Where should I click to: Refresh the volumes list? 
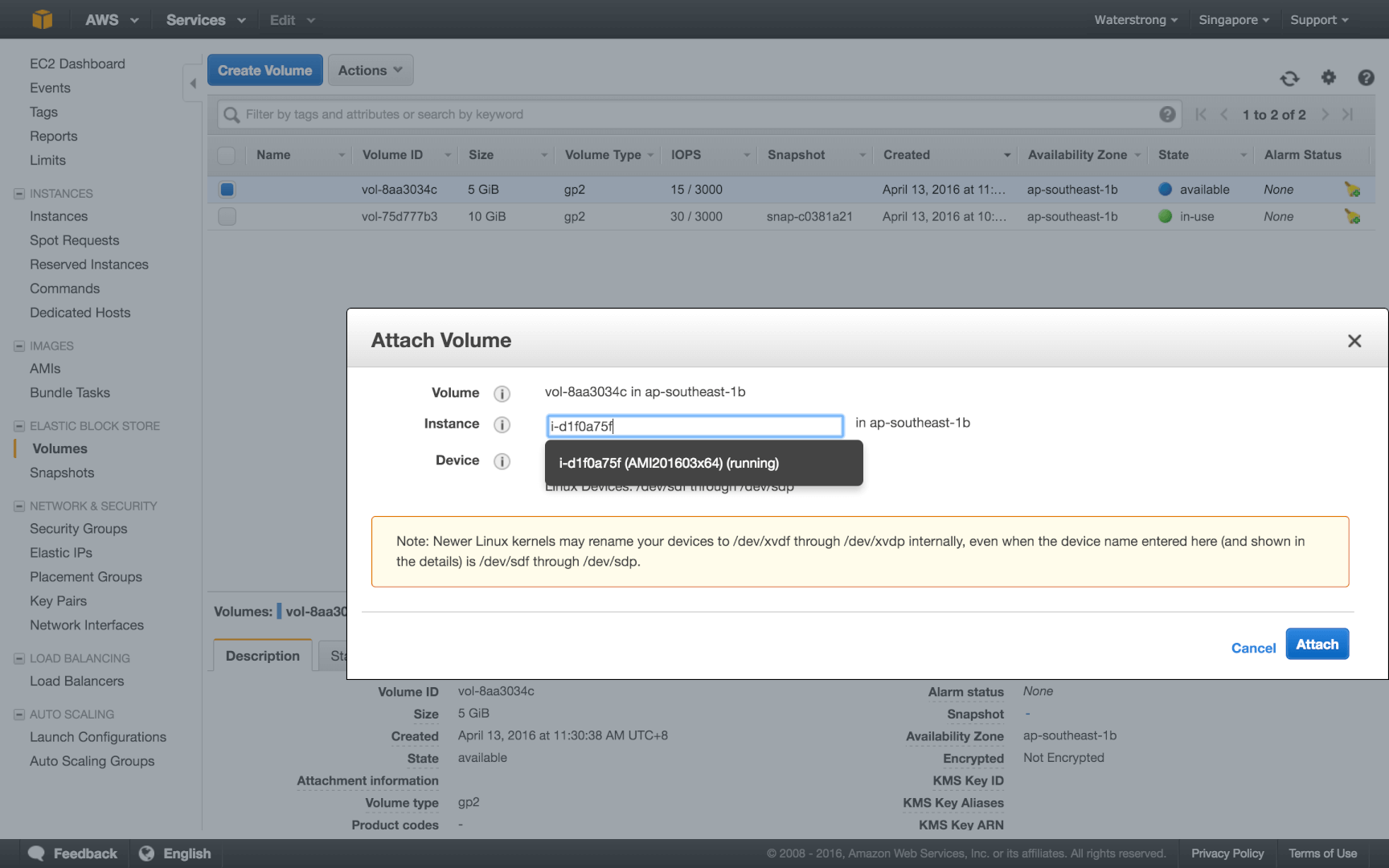(1289, 78)
